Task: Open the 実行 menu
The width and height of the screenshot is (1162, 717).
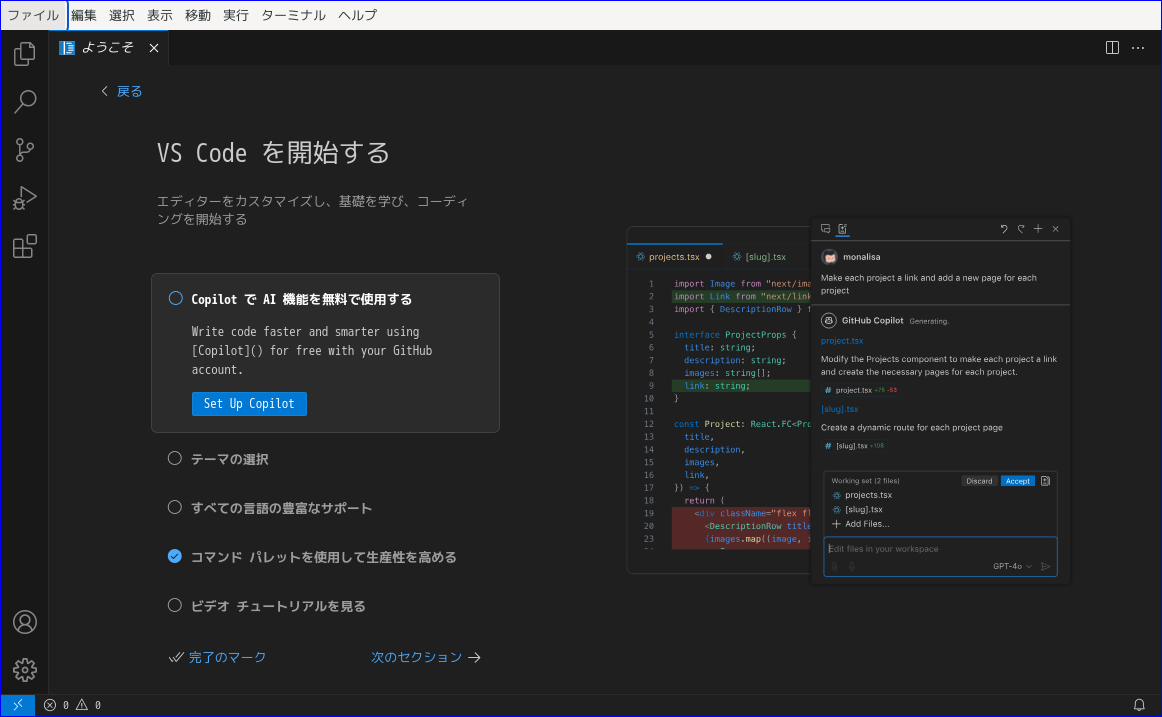Action: (236, 15)
